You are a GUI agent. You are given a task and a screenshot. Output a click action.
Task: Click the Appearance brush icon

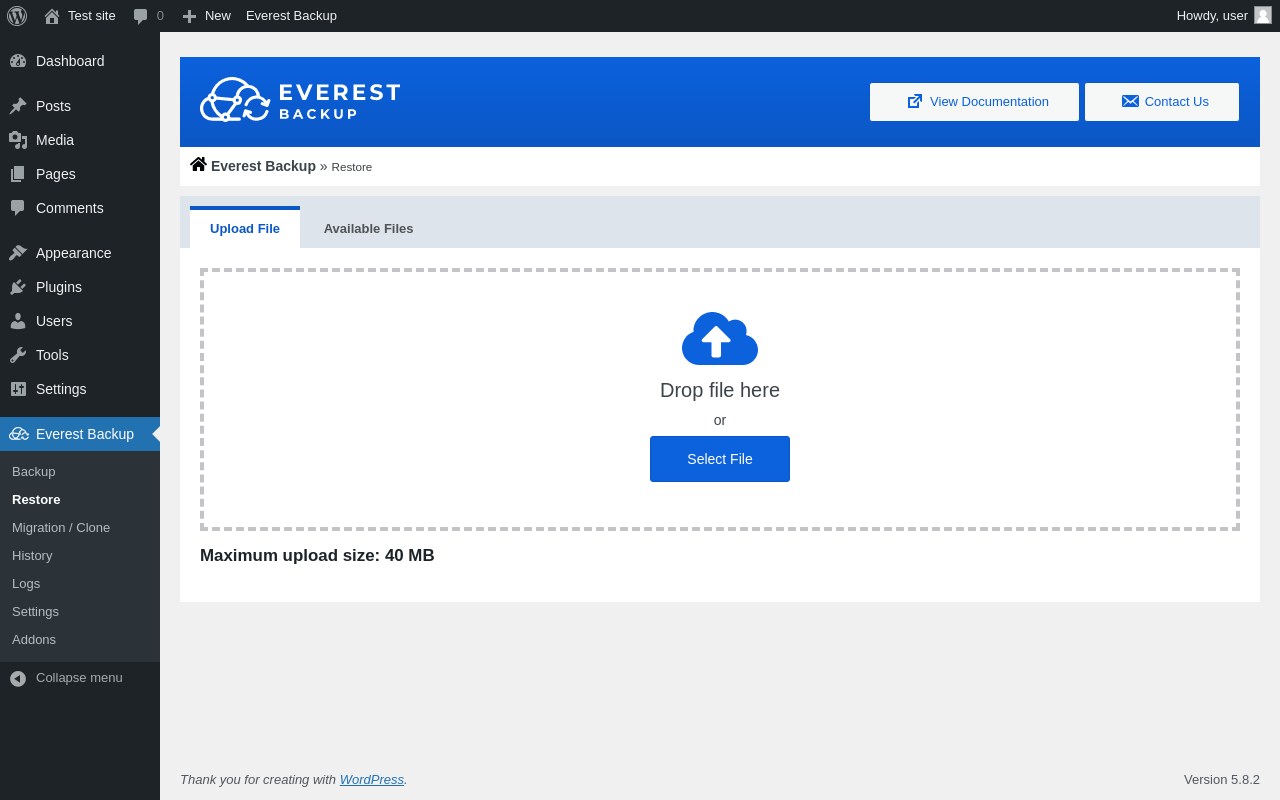(18, 253)
